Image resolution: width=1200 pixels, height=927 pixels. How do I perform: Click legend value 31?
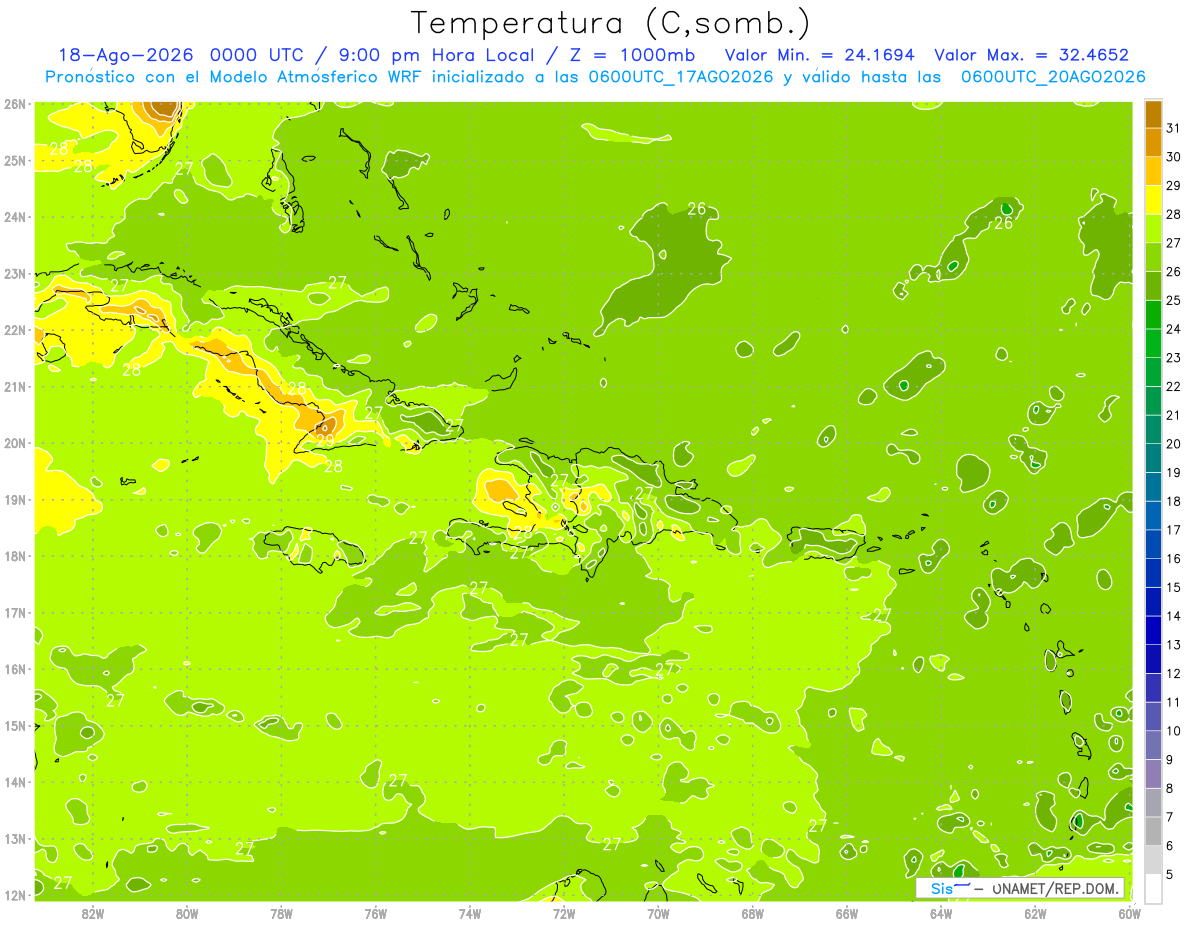coord(1173,128)
